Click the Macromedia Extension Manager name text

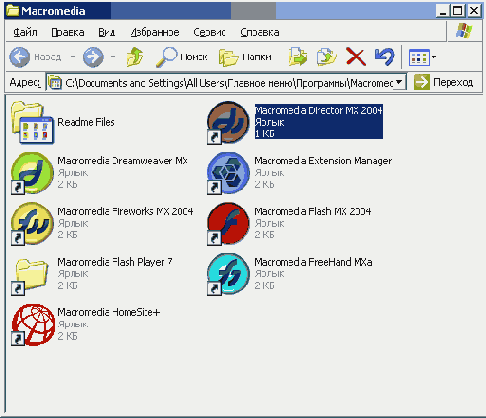(x=323, y=161)
